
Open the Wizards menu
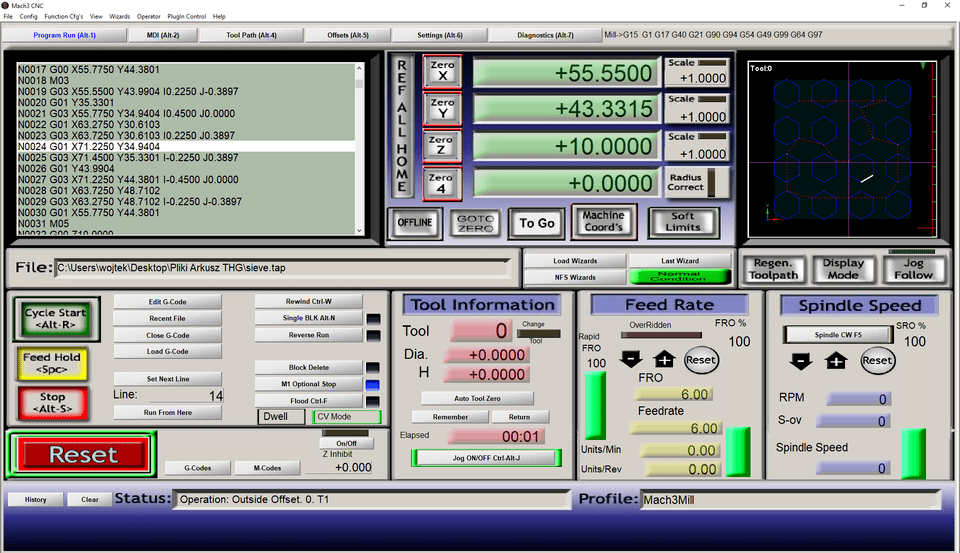[x=119, y=17]
